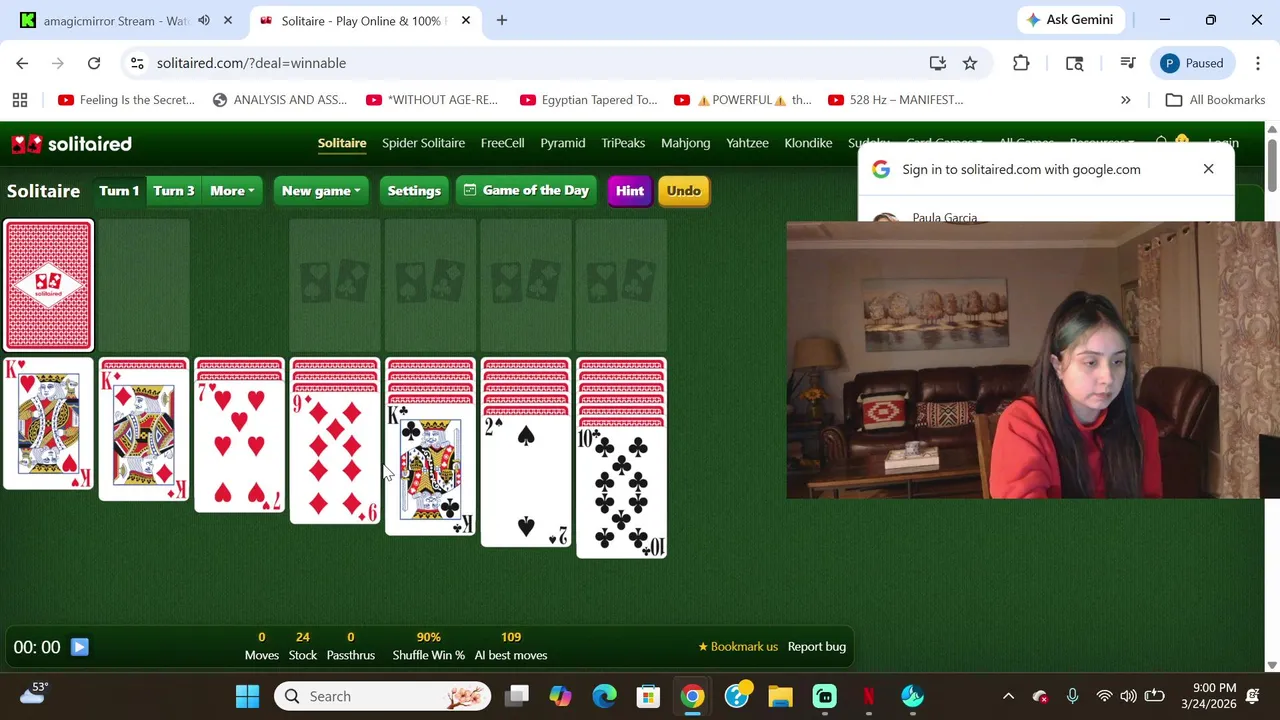This screenshot has width=1280, height=720.
Task: Open the Chrome three-dot menu
Action: [x=1257, y=63]
